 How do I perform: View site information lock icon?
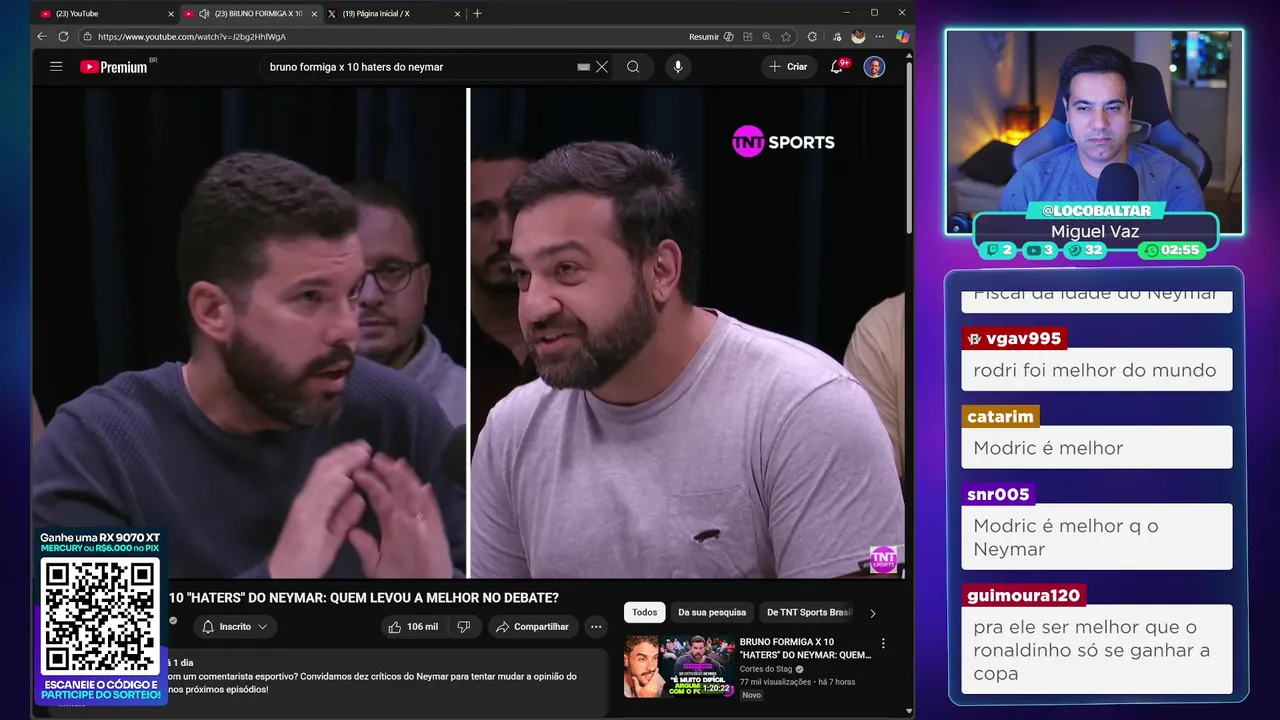[x=88, y=36]
